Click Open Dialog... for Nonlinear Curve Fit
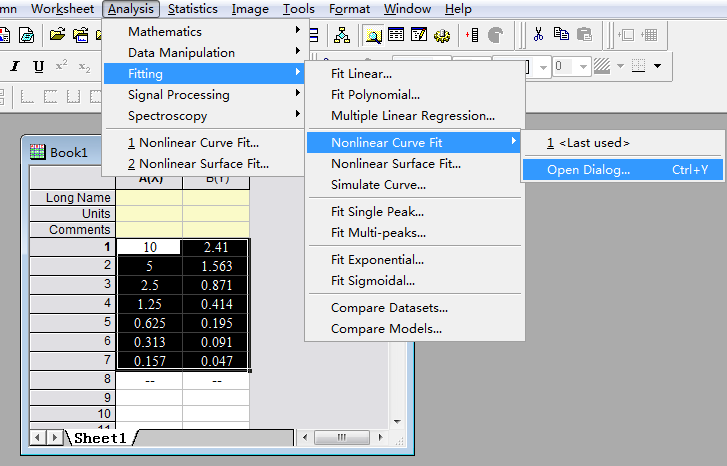 [588, 170]
